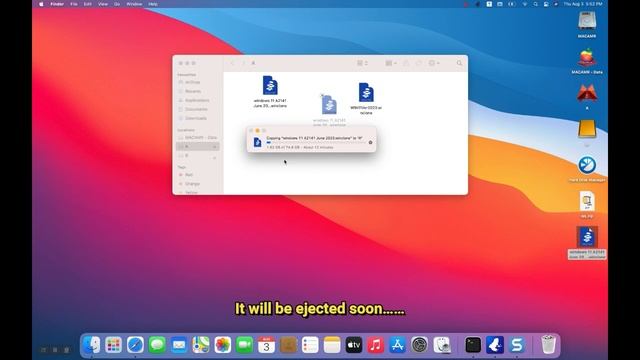This screenshot has height=360, width=640.
Task: Launch FaceTime from the Dock
Action: pyautogui.click(x=244, y=345)
